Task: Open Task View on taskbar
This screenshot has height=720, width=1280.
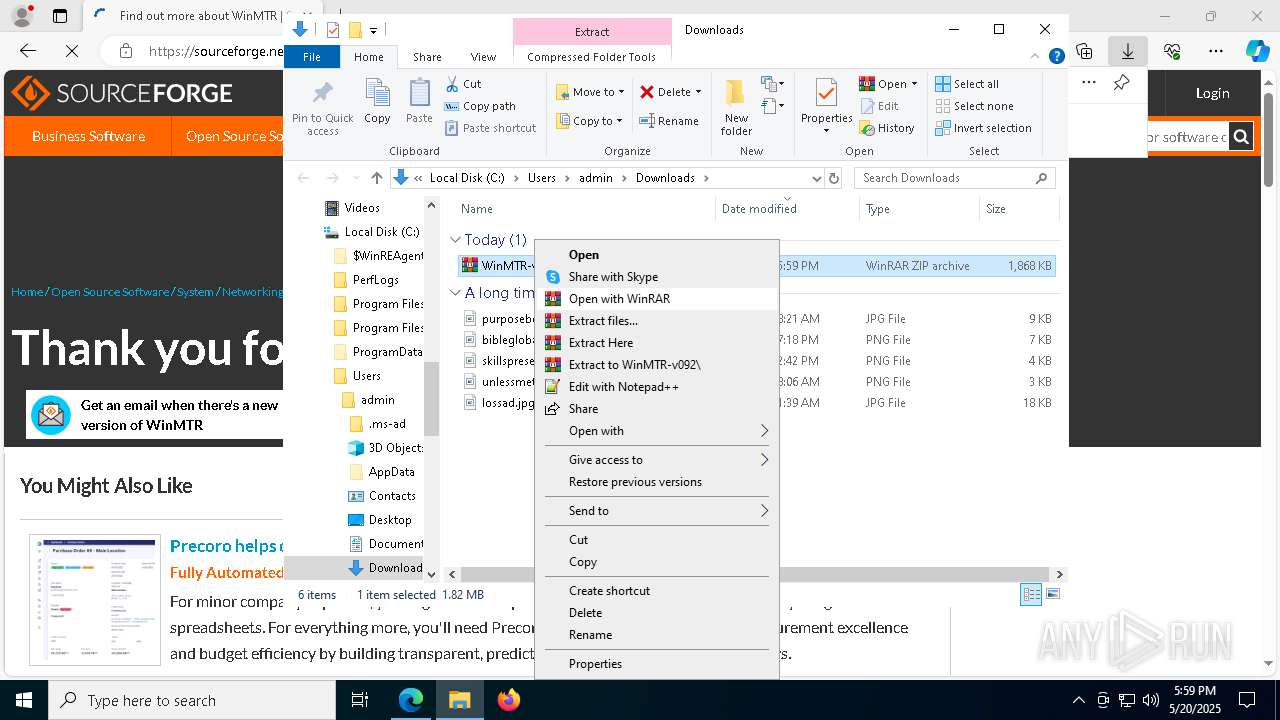Action: (x=361, y=700)
